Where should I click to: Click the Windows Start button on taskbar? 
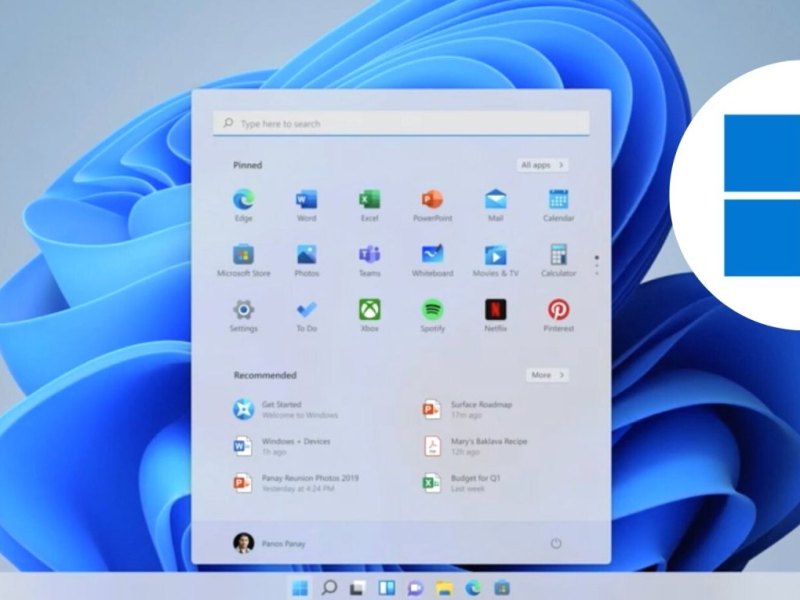coord(300,588)
